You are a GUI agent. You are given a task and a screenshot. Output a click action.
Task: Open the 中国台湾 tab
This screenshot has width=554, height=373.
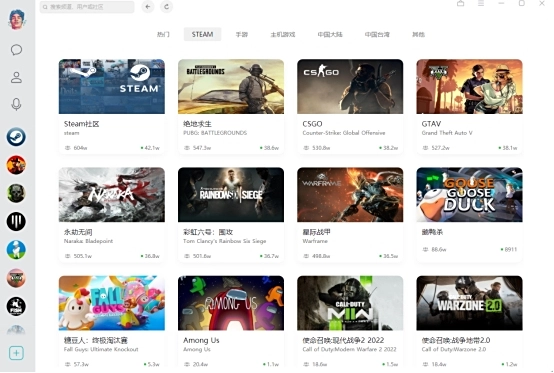point(377,34)
